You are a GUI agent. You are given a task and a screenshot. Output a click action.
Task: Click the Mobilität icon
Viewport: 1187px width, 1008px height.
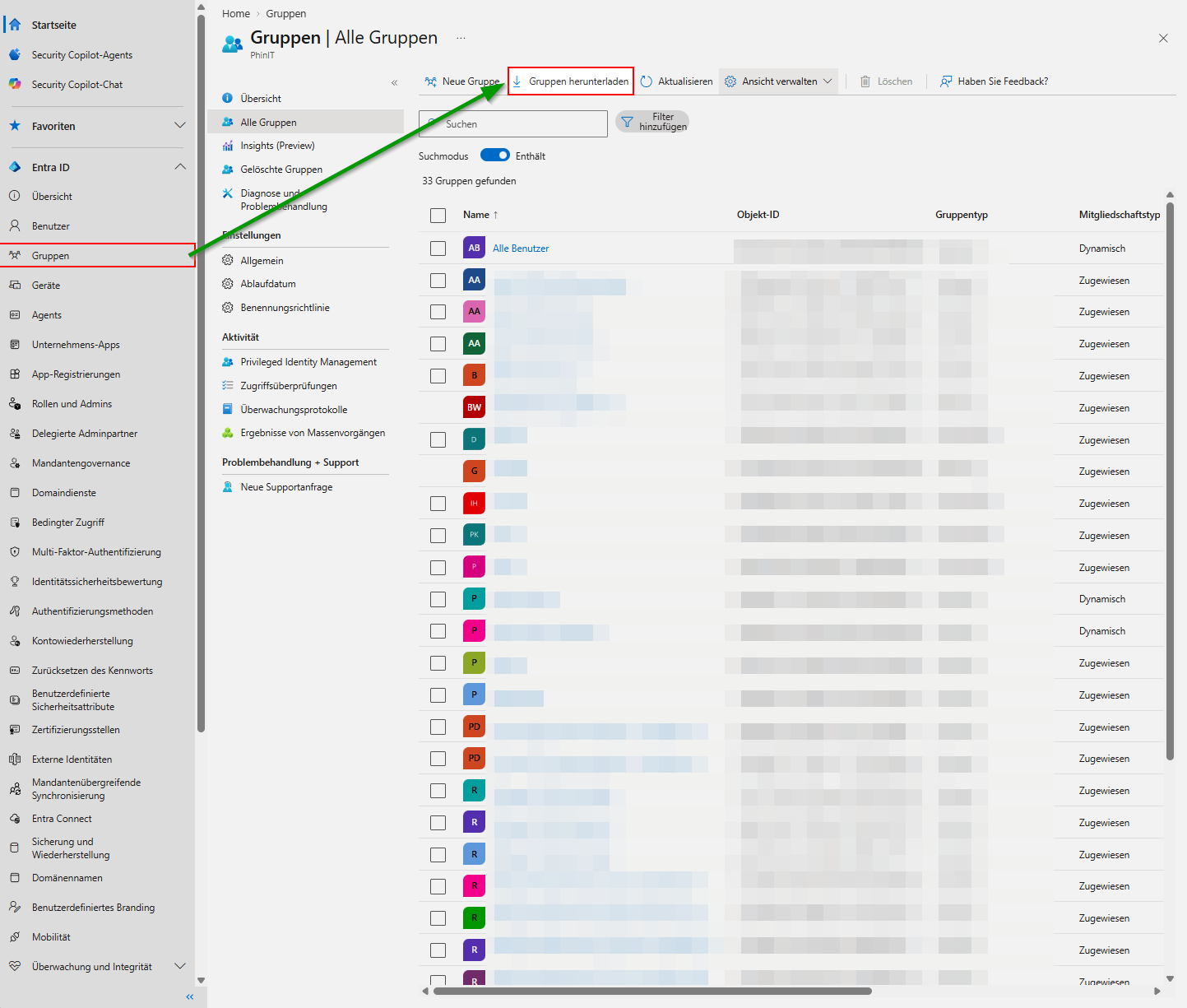15,936
